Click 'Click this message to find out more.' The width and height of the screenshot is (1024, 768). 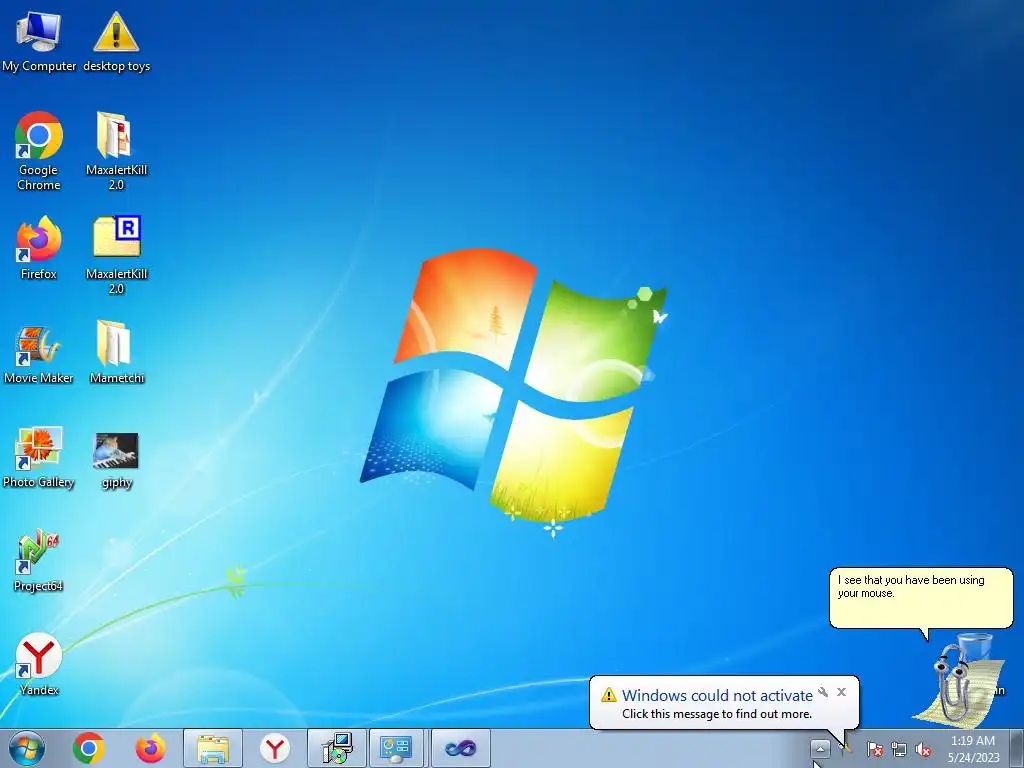[x=716, y=714]
